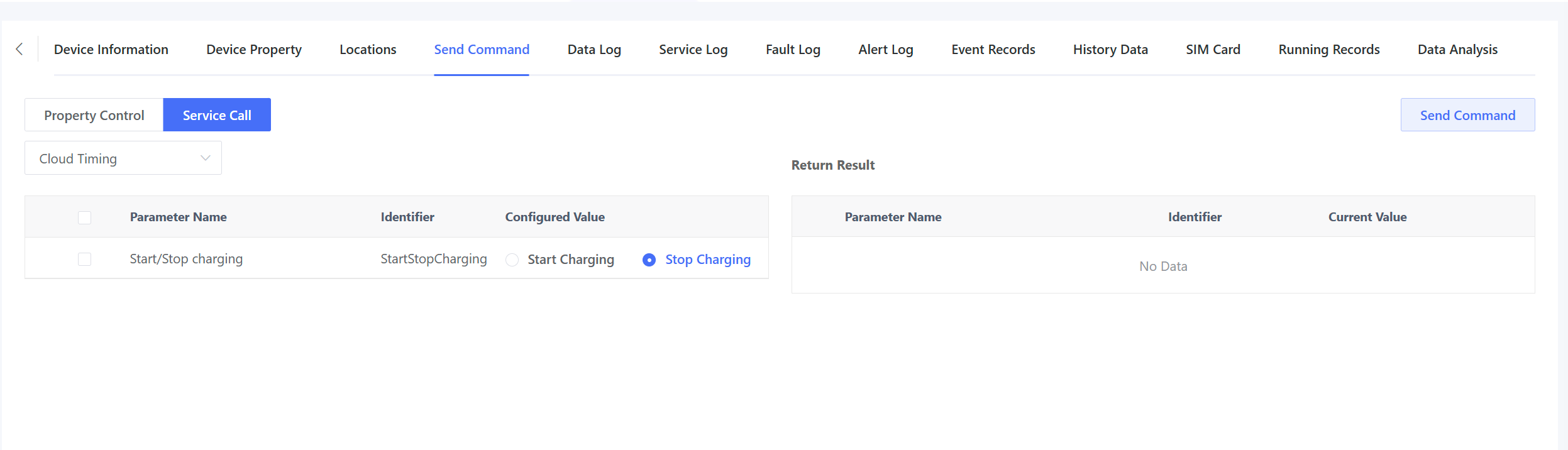
Task: View the Data Log tab
Action: tap(594, 50)
